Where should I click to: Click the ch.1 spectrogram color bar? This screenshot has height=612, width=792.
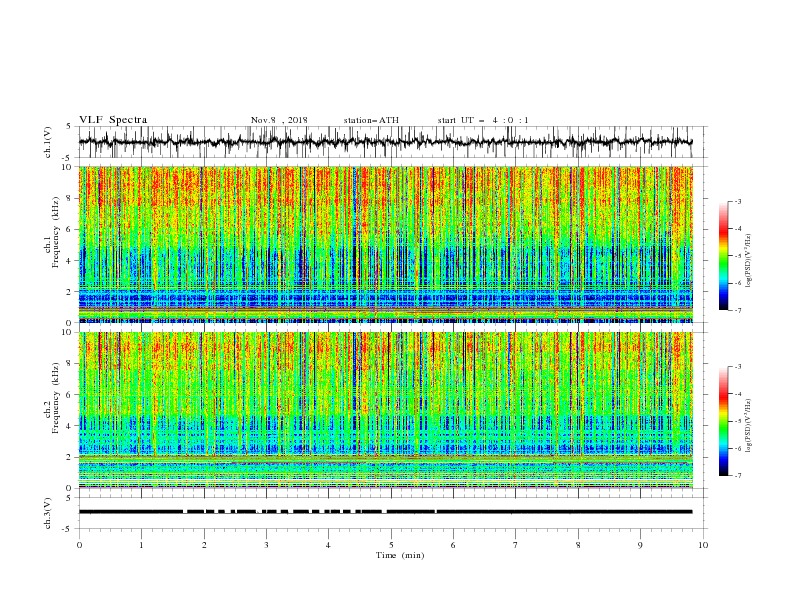point(723,256)
